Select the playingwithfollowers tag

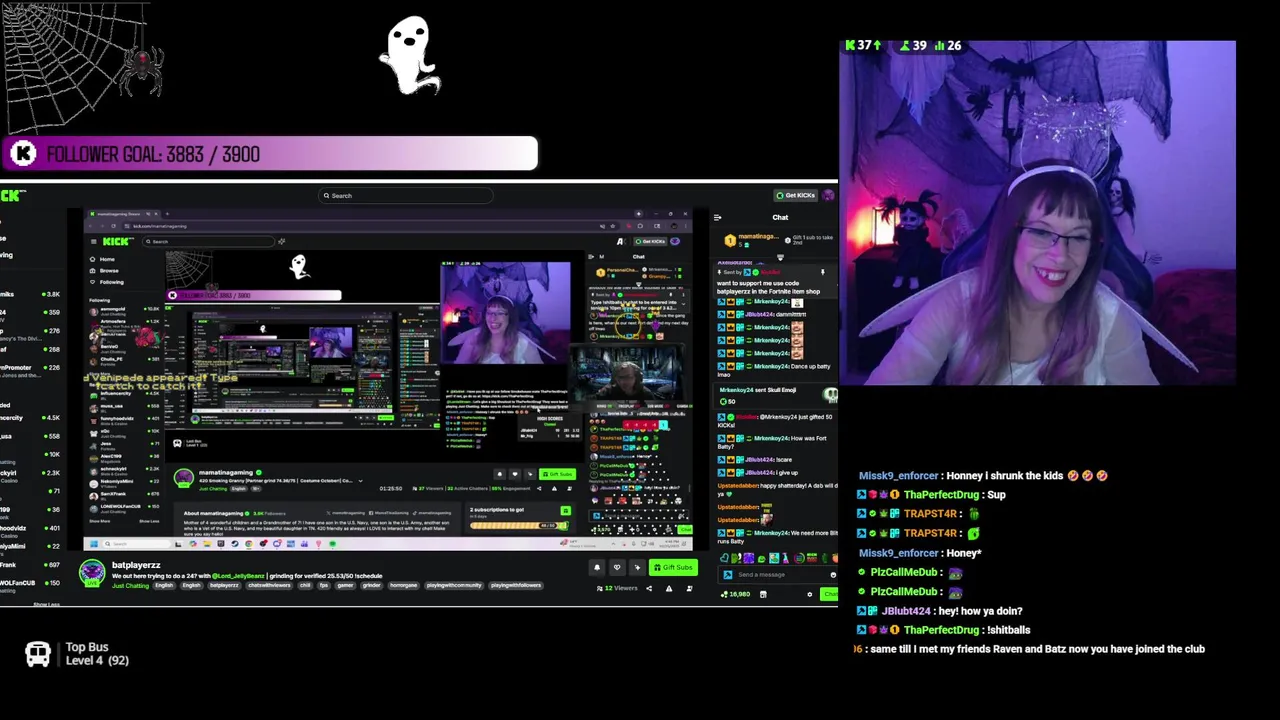coord(516,586)
